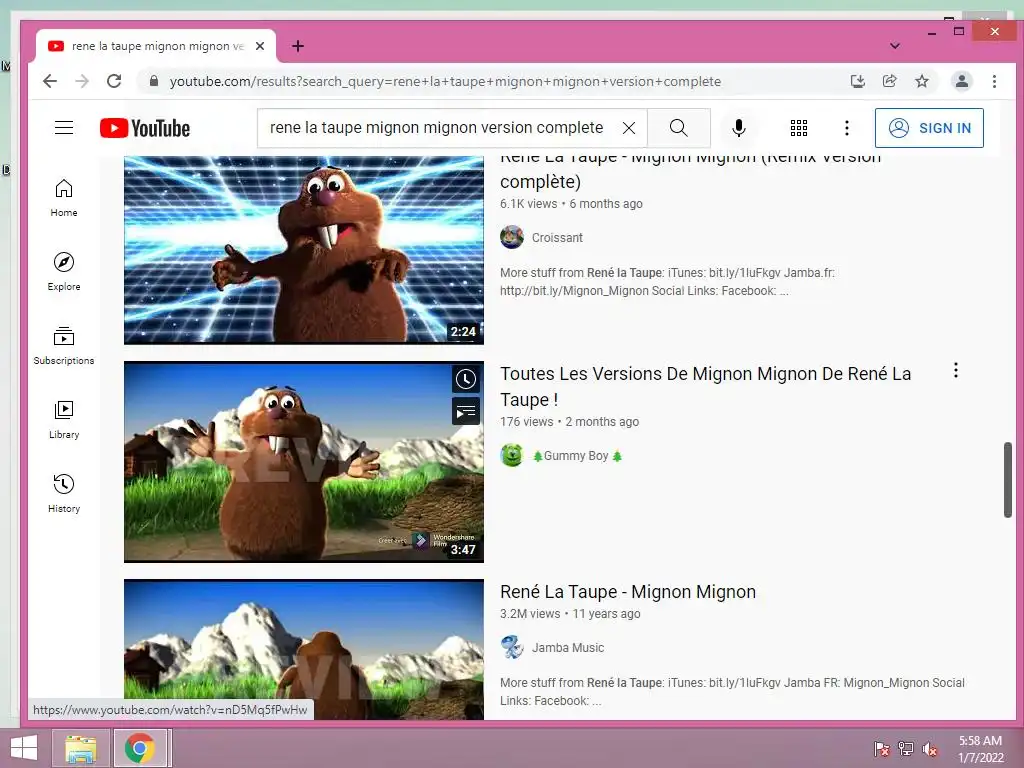Click the muted volume tray icon

tap(930, 748)
